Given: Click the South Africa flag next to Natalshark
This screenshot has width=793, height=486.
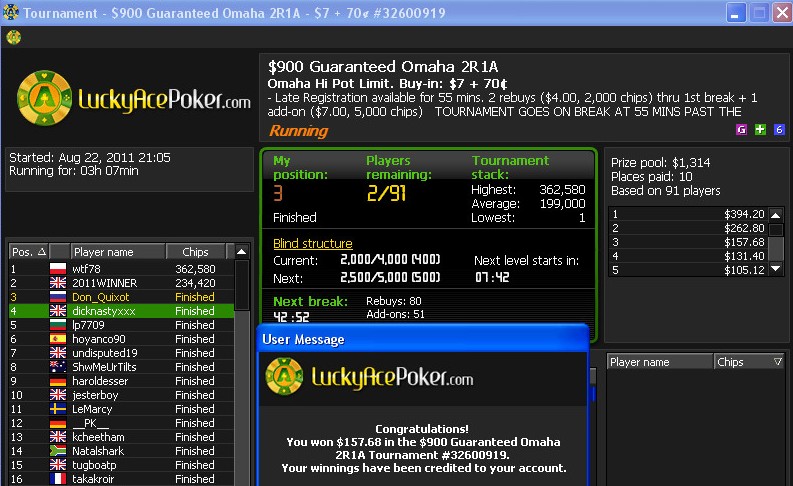Looking at the screenshot, I should tap(58, 451).
